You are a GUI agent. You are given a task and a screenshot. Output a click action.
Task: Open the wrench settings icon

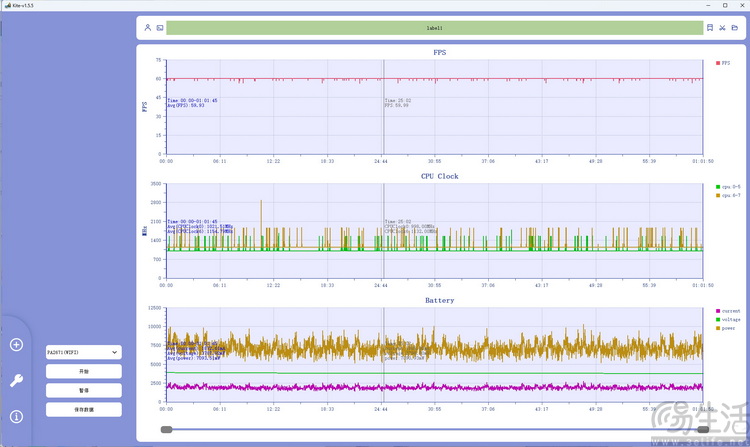tap(16, 380)
